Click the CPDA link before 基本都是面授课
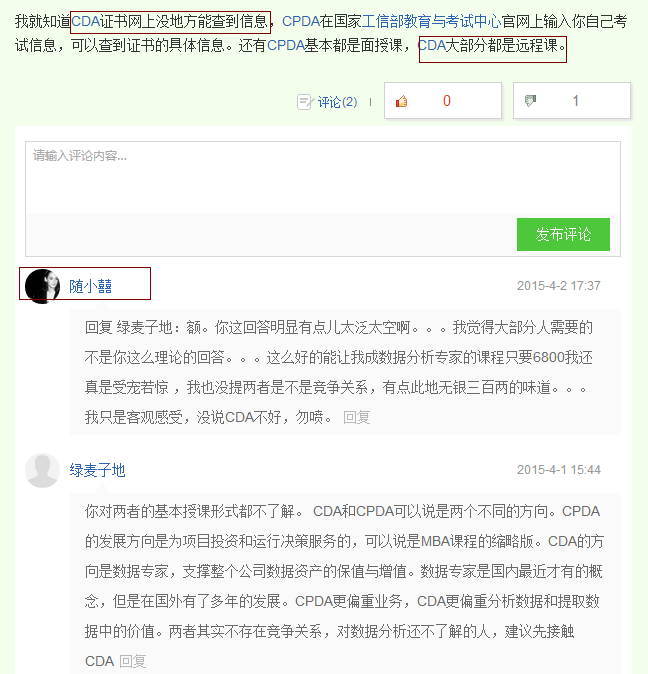Image resolution: width=648 pixels, height=674 pixels. [286, 45]
